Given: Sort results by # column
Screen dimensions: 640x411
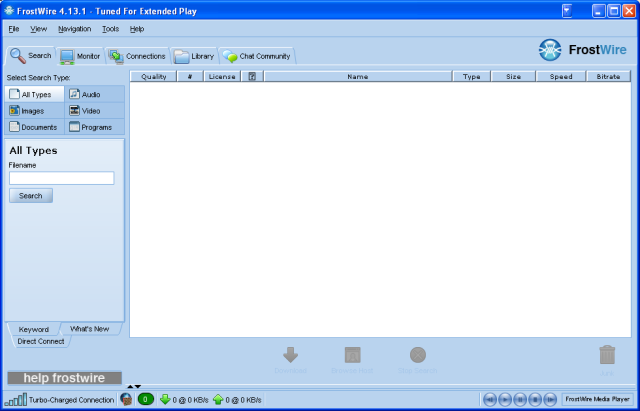Looking at the screenshot, I should (190, 76).
